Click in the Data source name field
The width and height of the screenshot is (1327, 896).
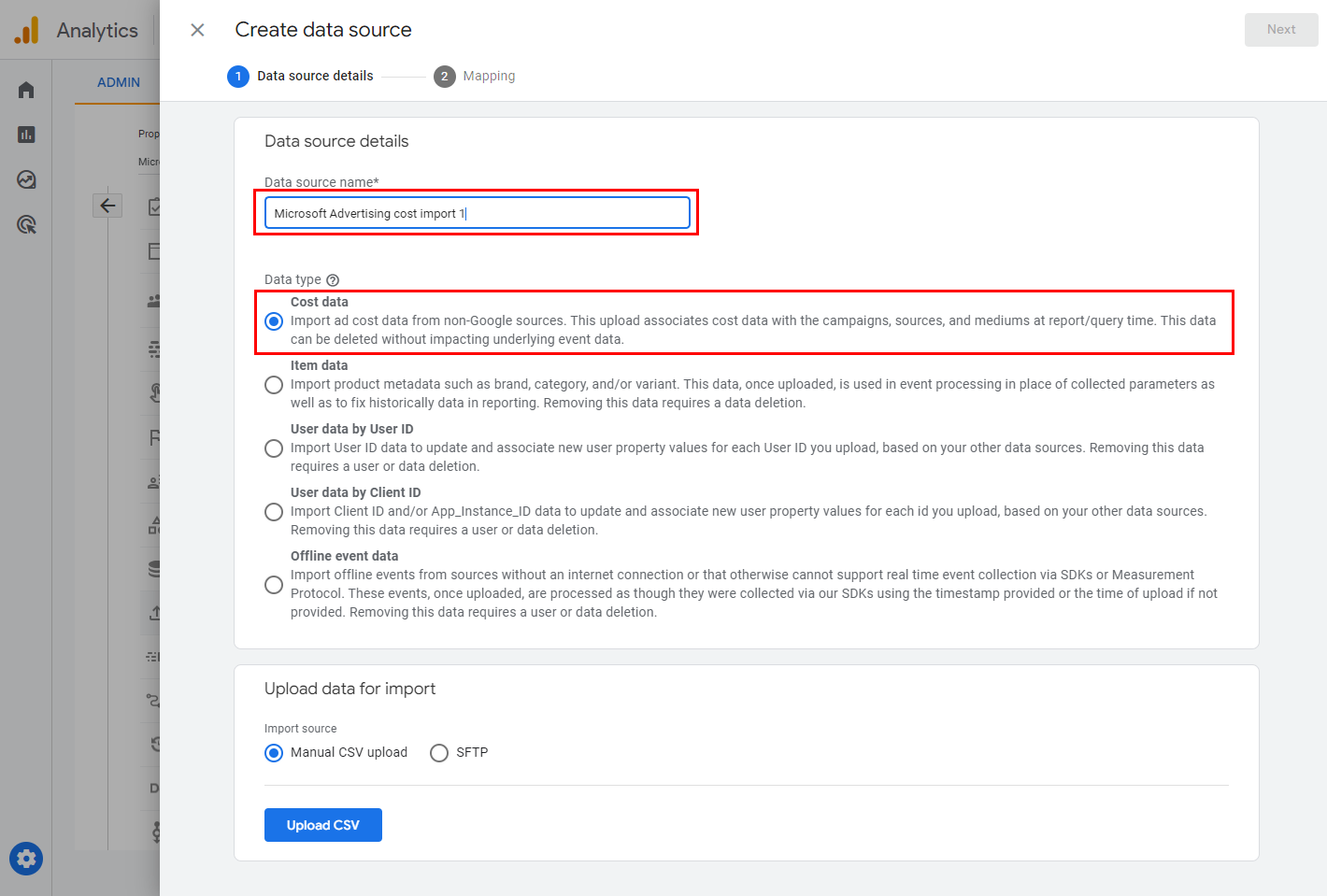coord(477,213)
